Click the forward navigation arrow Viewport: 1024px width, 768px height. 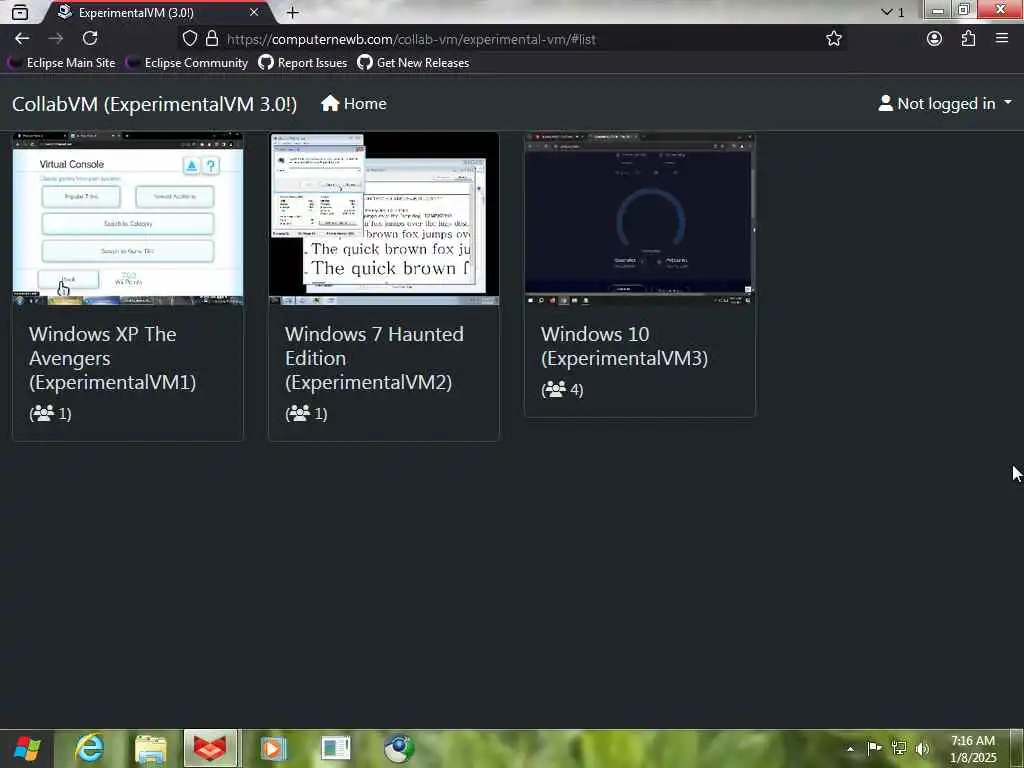point(56,39)
